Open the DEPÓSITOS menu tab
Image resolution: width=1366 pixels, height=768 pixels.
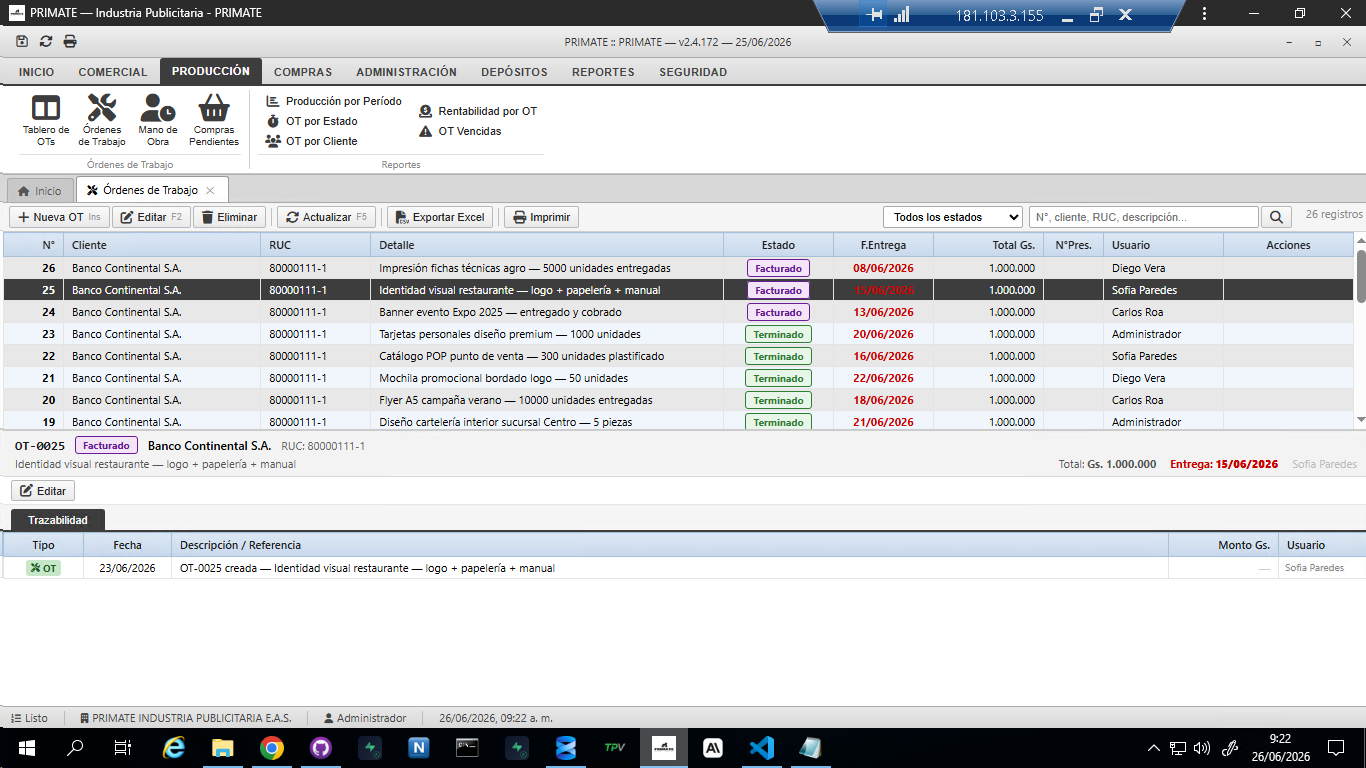[x=514, y=72]
